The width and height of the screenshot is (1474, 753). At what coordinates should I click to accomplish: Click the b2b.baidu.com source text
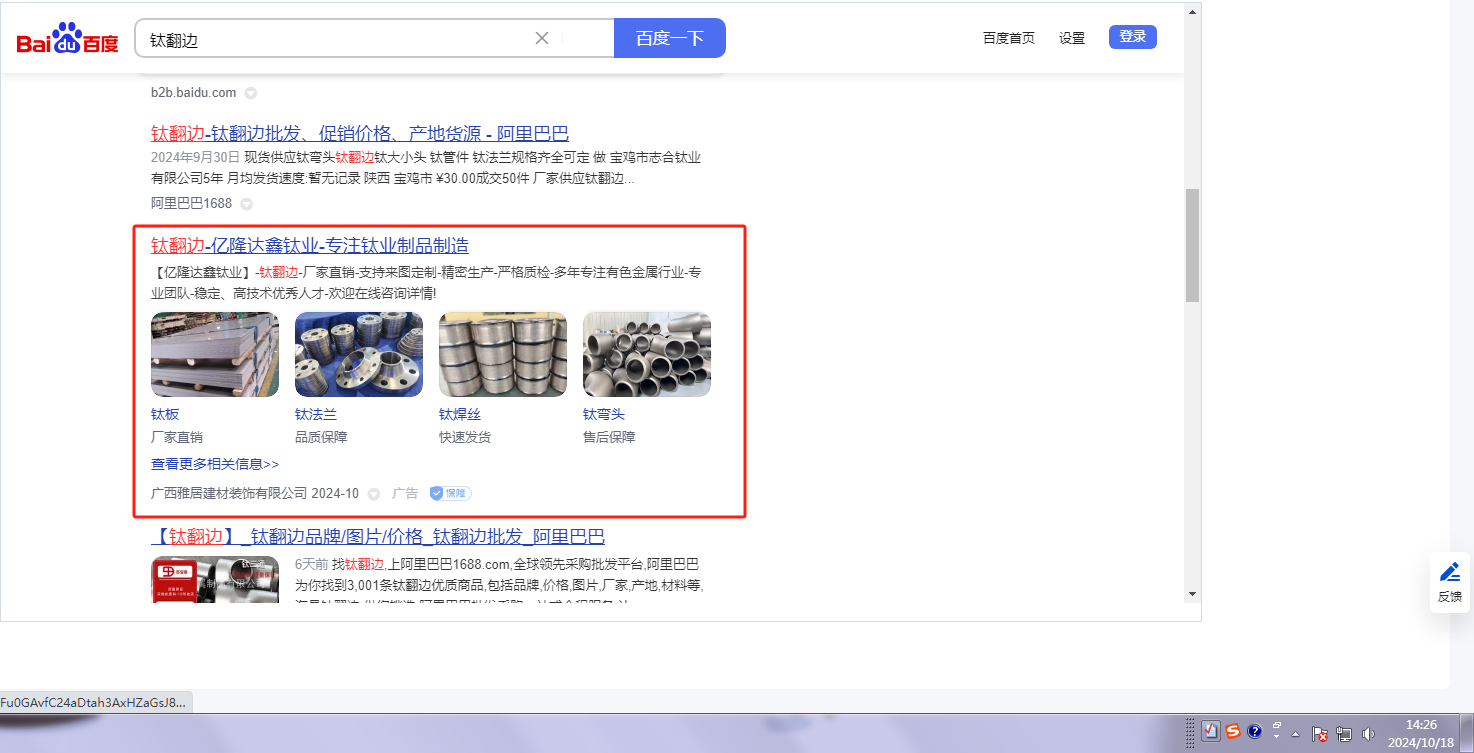[x=194, y=93]
